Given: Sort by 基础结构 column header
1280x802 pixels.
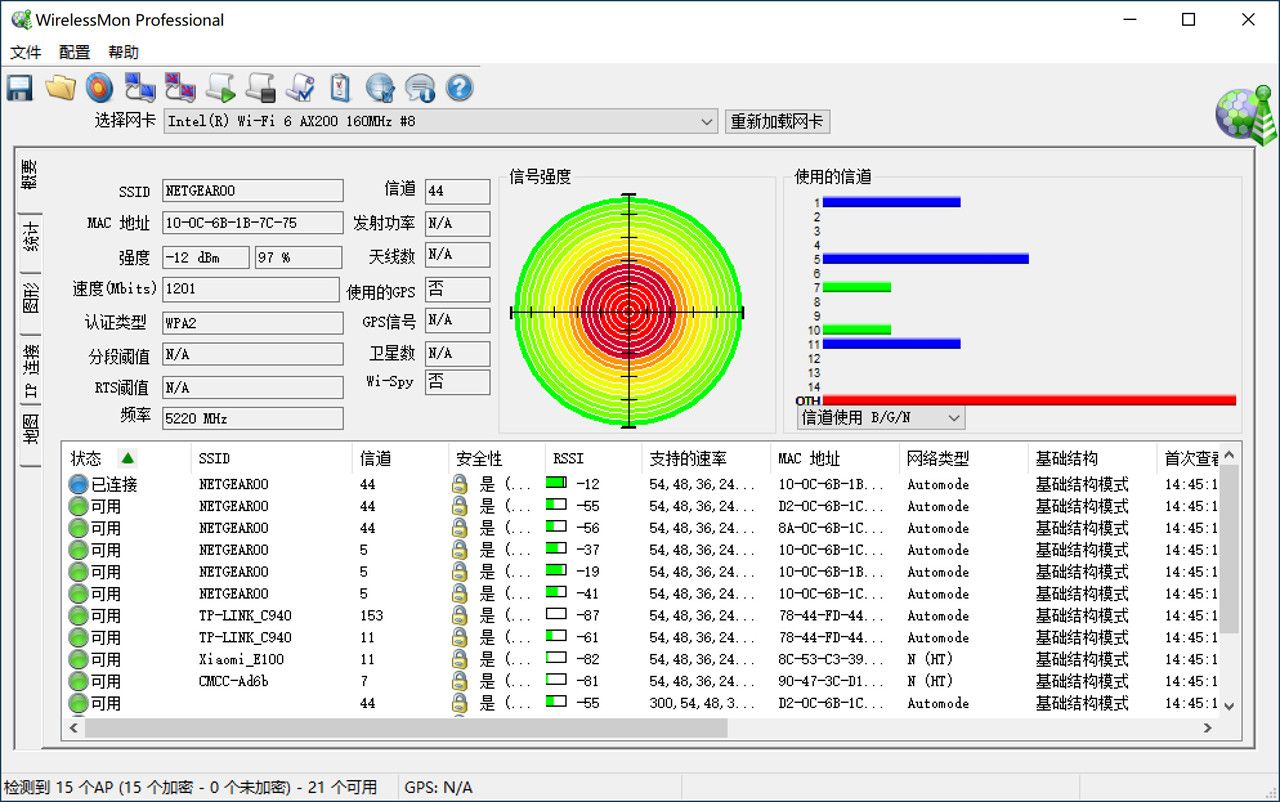Looking at the screenshot, I should (1092, 458).
